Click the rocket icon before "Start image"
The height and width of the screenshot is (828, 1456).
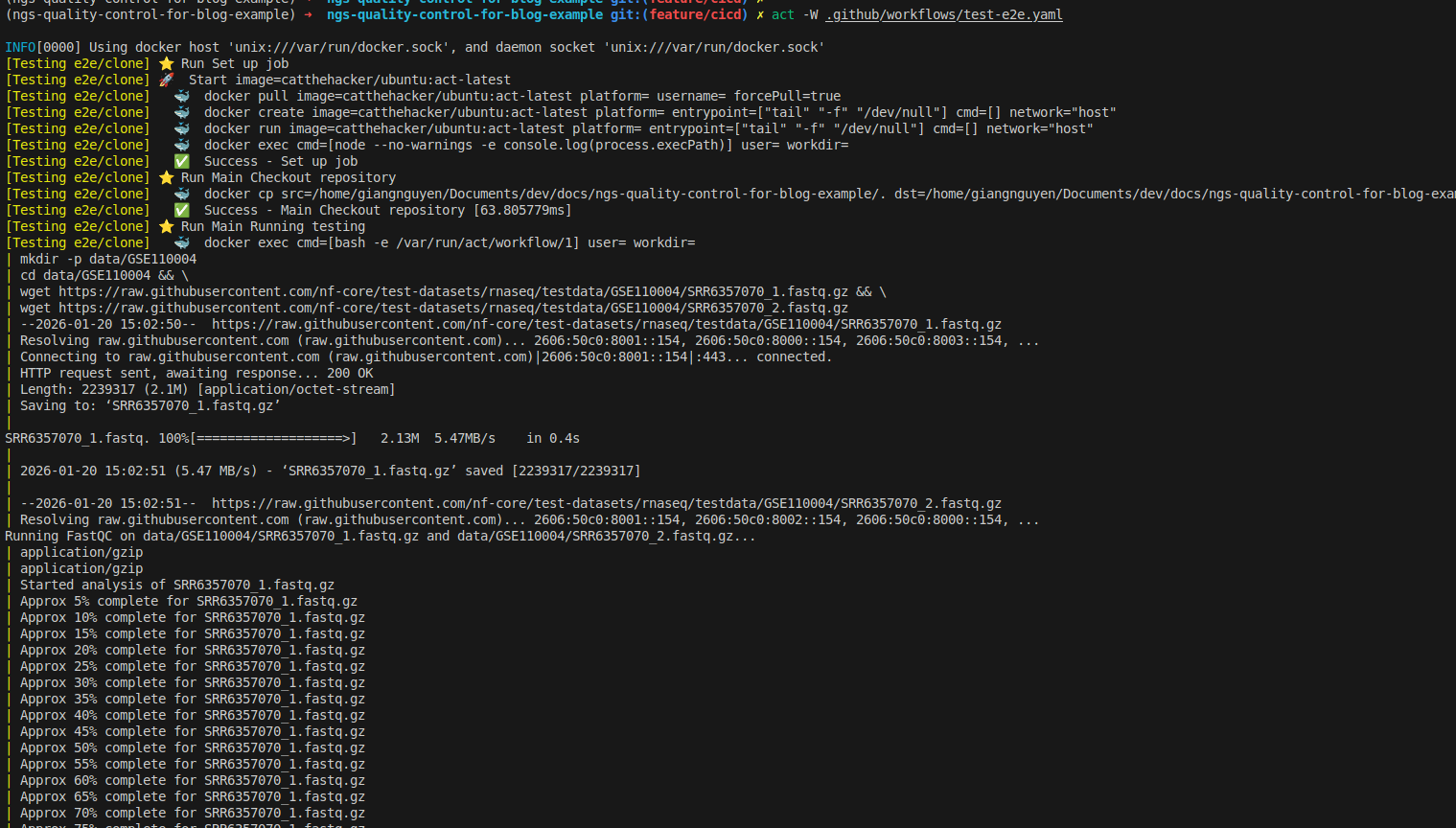[166, 80]
